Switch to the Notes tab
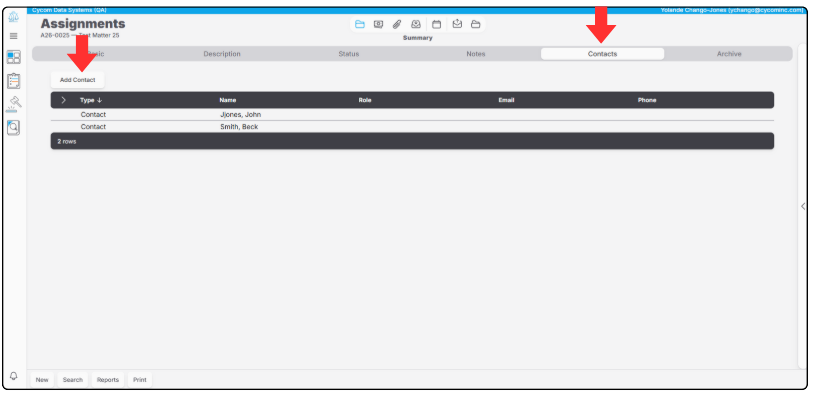Image resolution: width=815 pixels, height=395 pixels. pyautogui.click(x=476, y=54)
